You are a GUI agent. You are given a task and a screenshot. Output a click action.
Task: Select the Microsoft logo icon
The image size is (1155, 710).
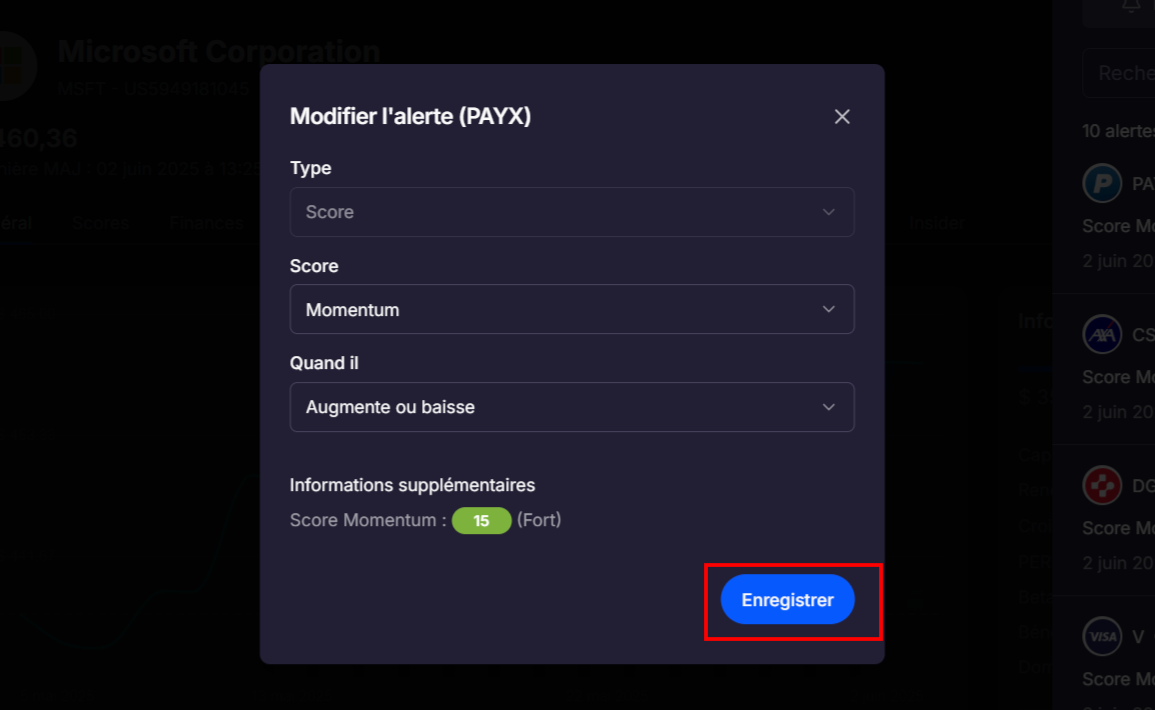pyautogui.click(x=15, y=66)
